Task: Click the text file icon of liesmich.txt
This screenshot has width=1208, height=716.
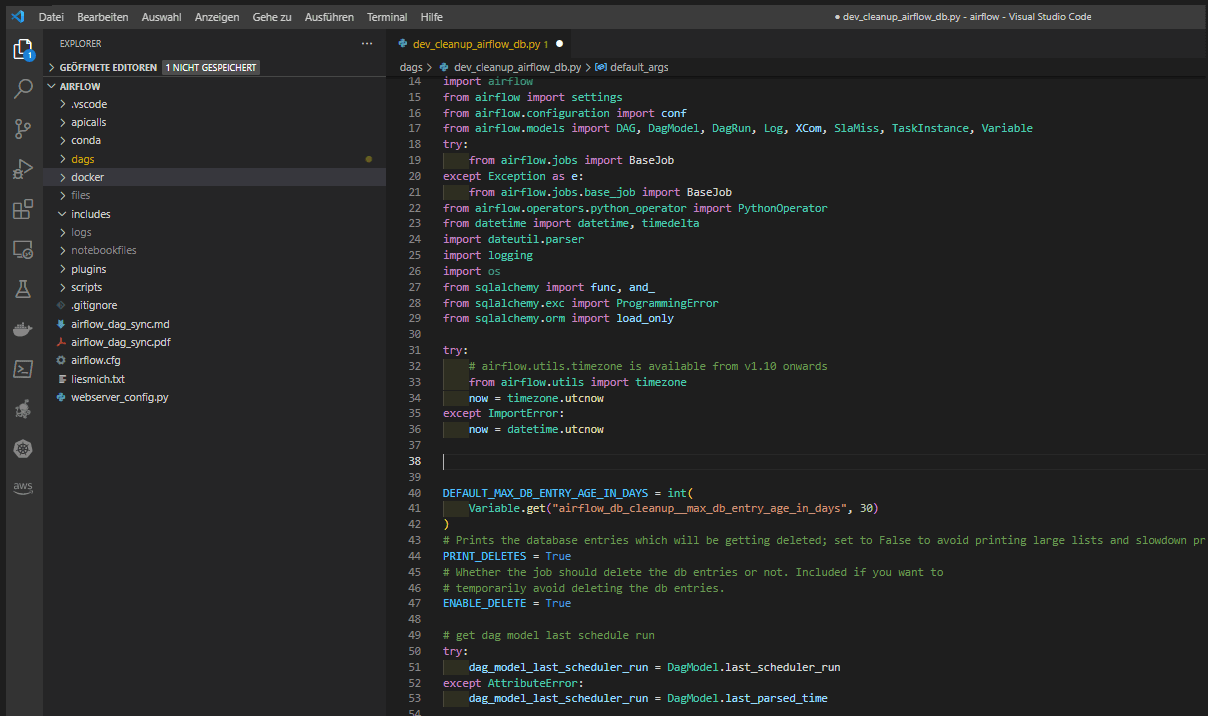Action: pos(61,379)
